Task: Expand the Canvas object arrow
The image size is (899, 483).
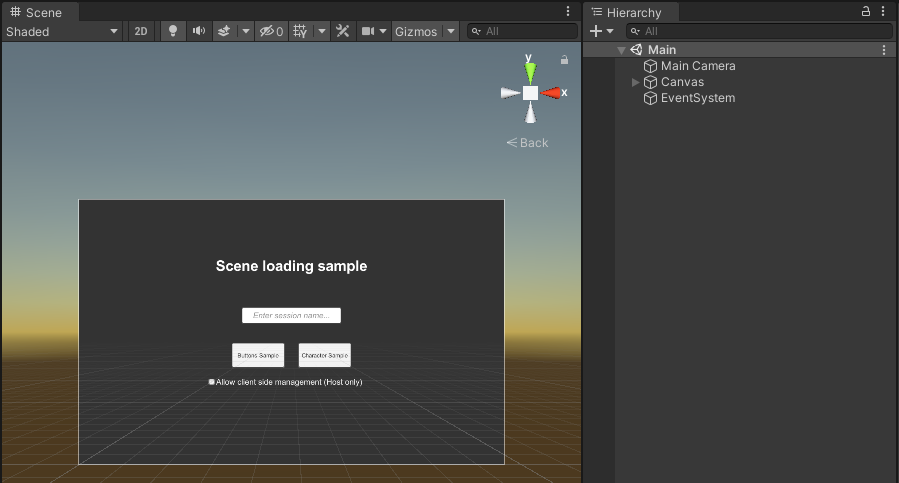Action: coord(635,82)
